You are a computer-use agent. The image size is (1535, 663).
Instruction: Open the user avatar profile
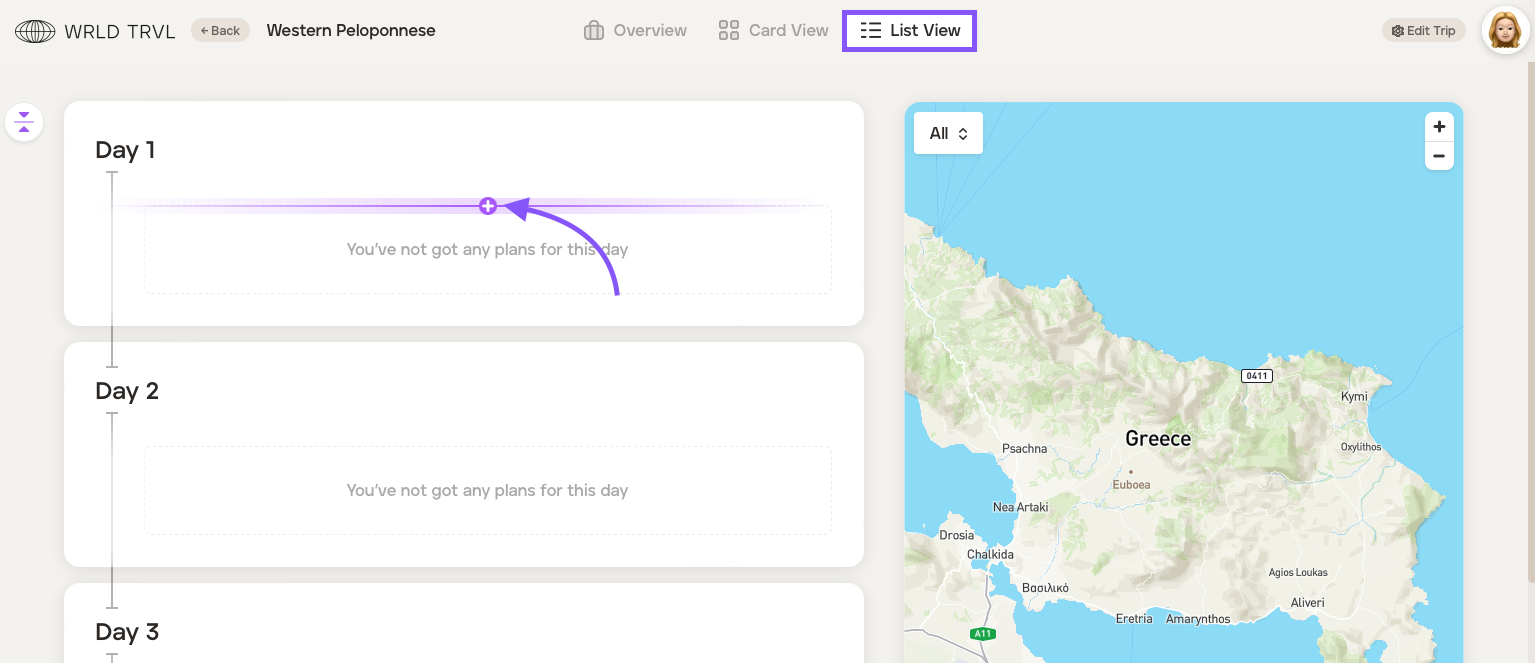[x=1504, y=31]
